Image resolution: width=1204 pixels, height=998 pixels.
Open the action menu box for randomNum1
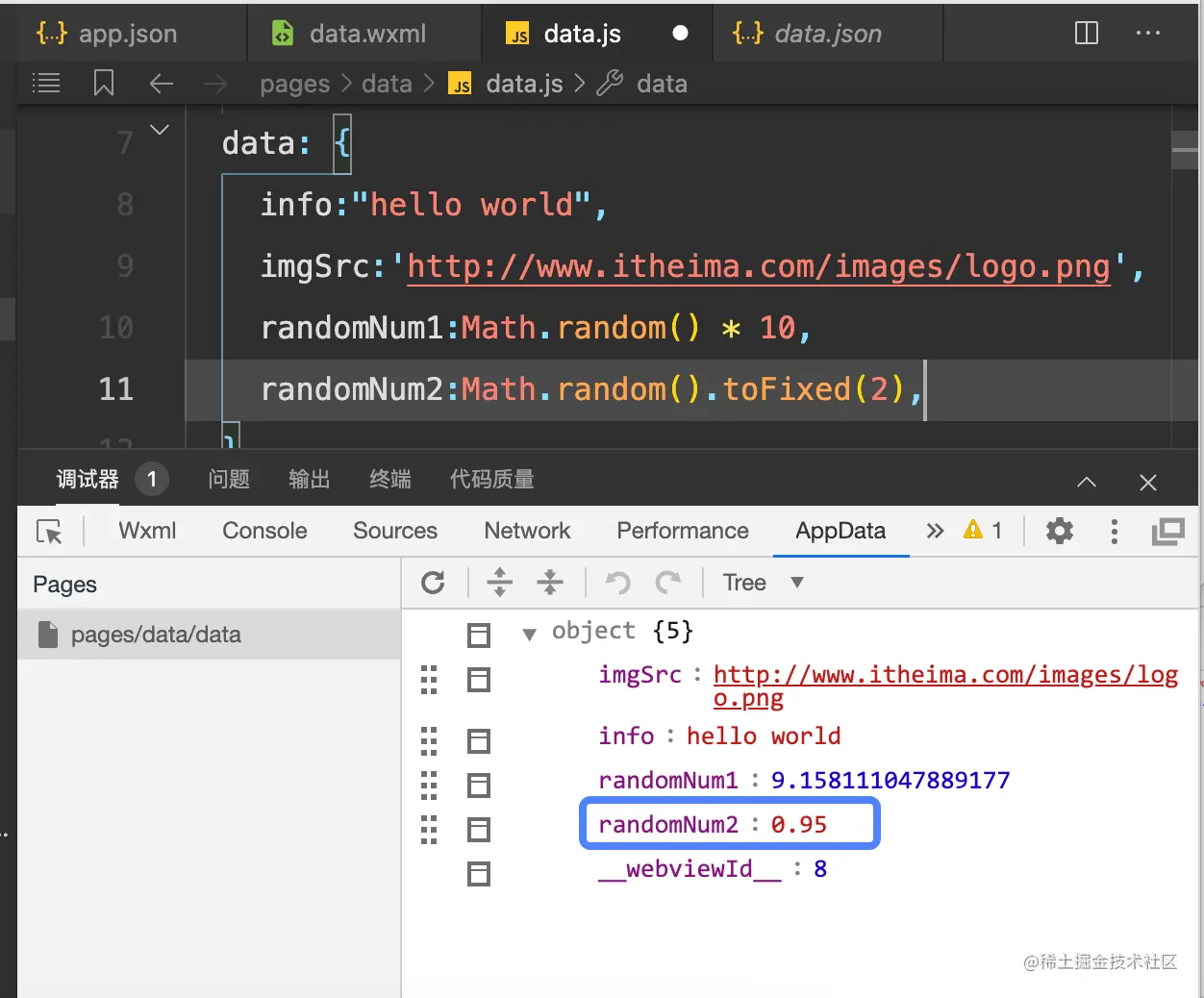pos(478,785)
